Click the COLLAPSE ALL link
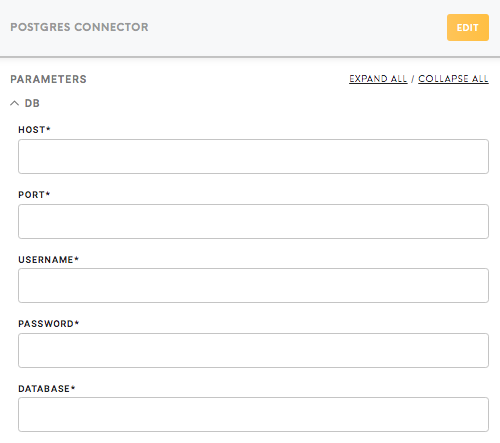Image resolution: width=500 pixels, height=443 pixels. pyautogui.click(x=453, y=79)
